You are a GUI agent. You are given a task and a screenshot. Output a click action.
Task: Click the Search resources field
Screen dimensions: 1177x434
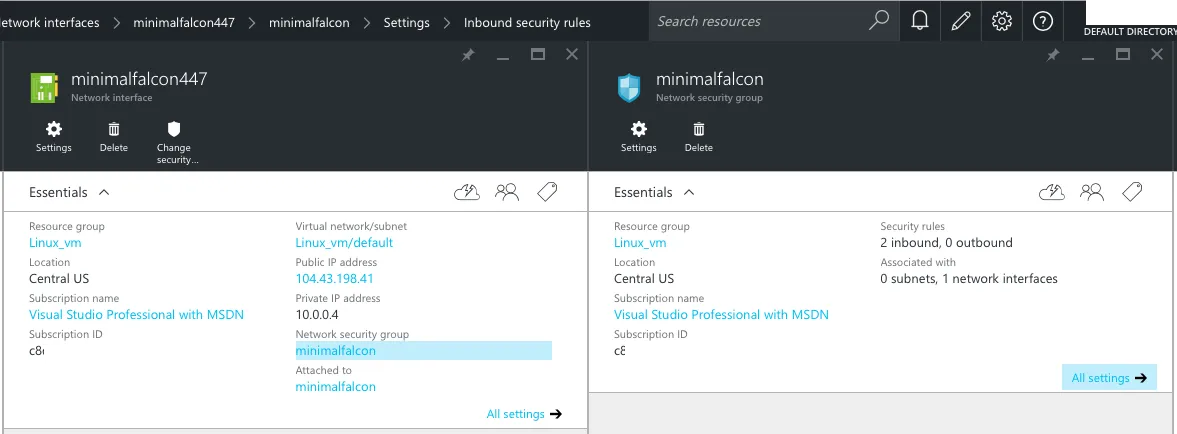point(760,21)
